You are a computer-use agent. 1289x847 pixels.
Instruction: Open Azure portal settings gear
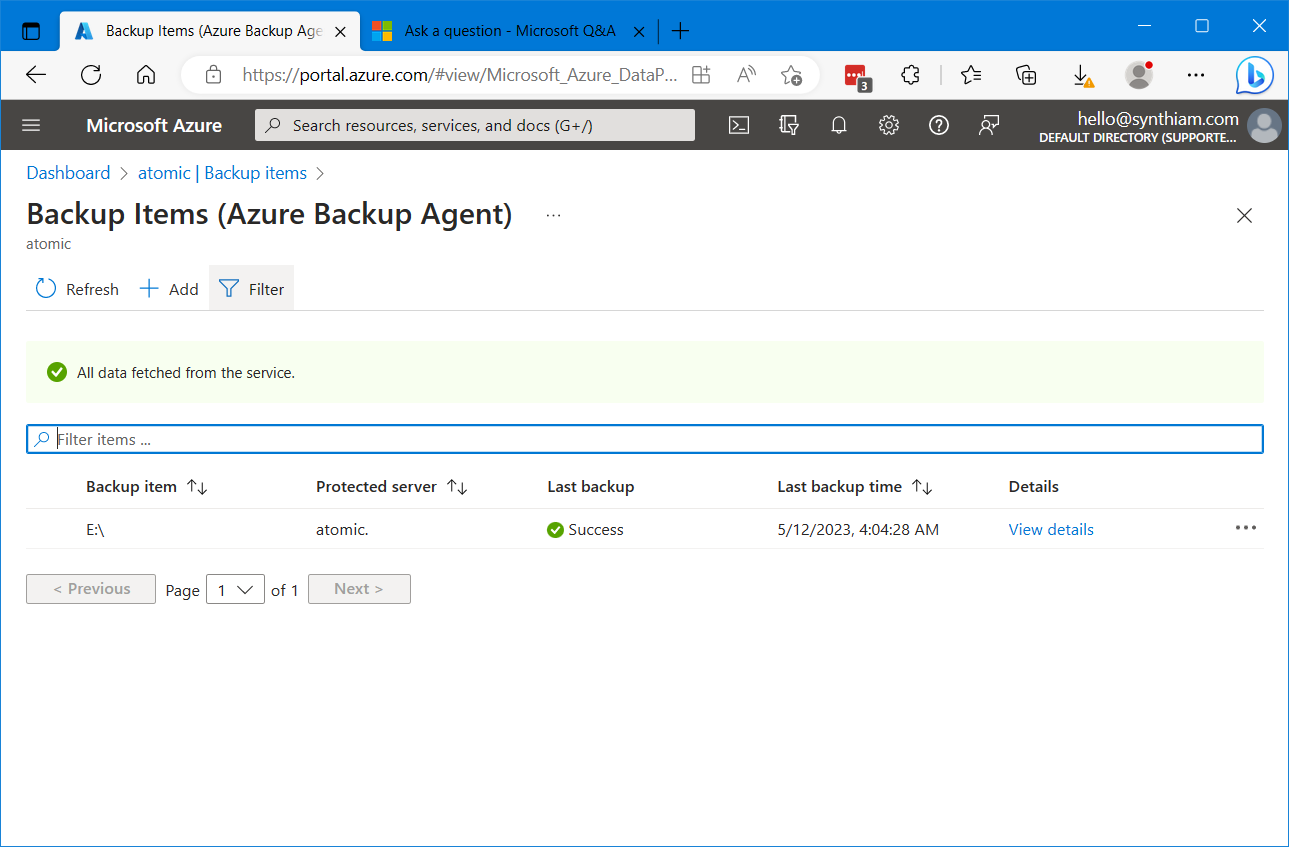tap(889, 125)
